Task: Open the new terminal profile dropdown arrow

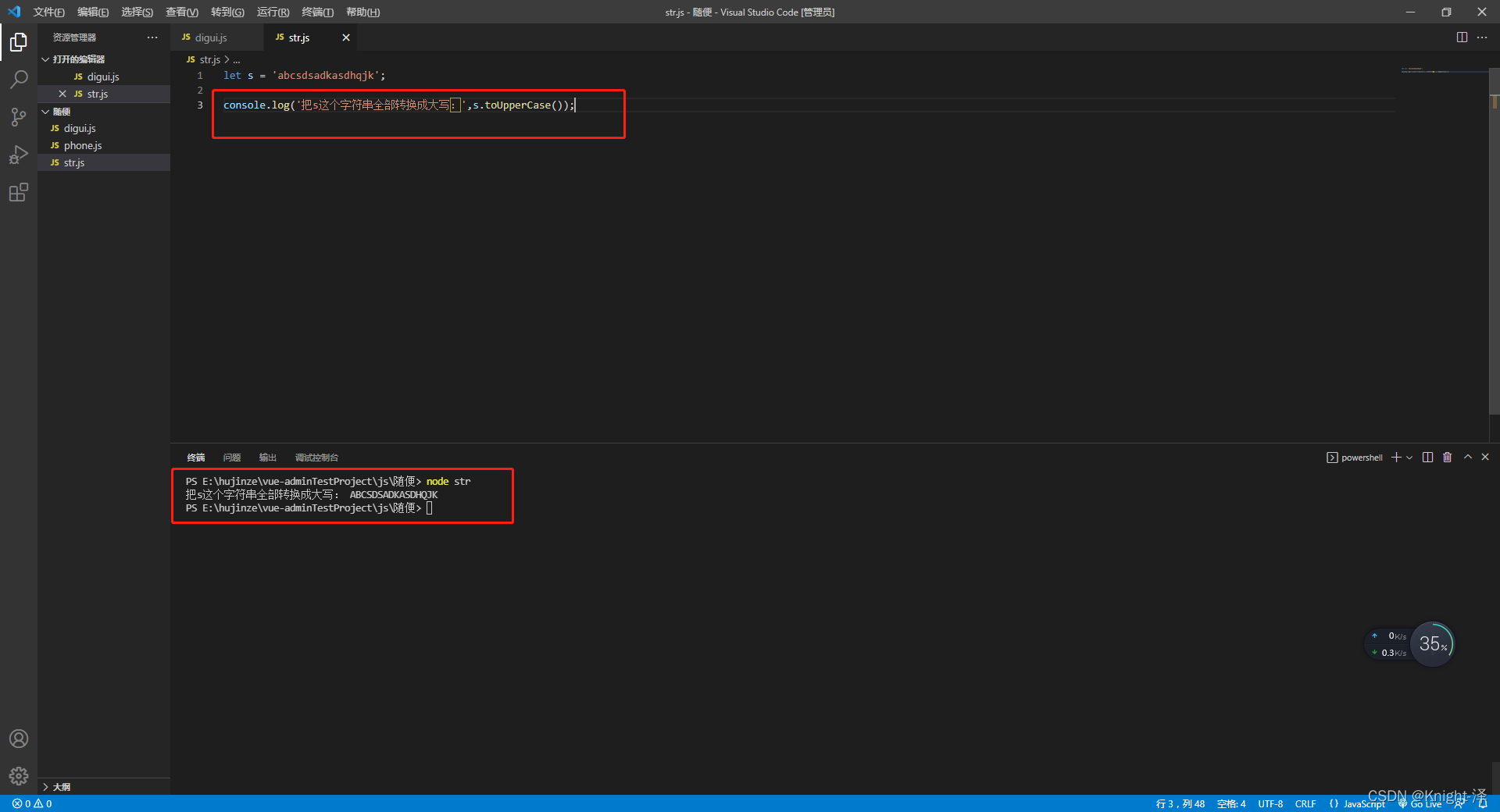Action: pos(1409,458)
